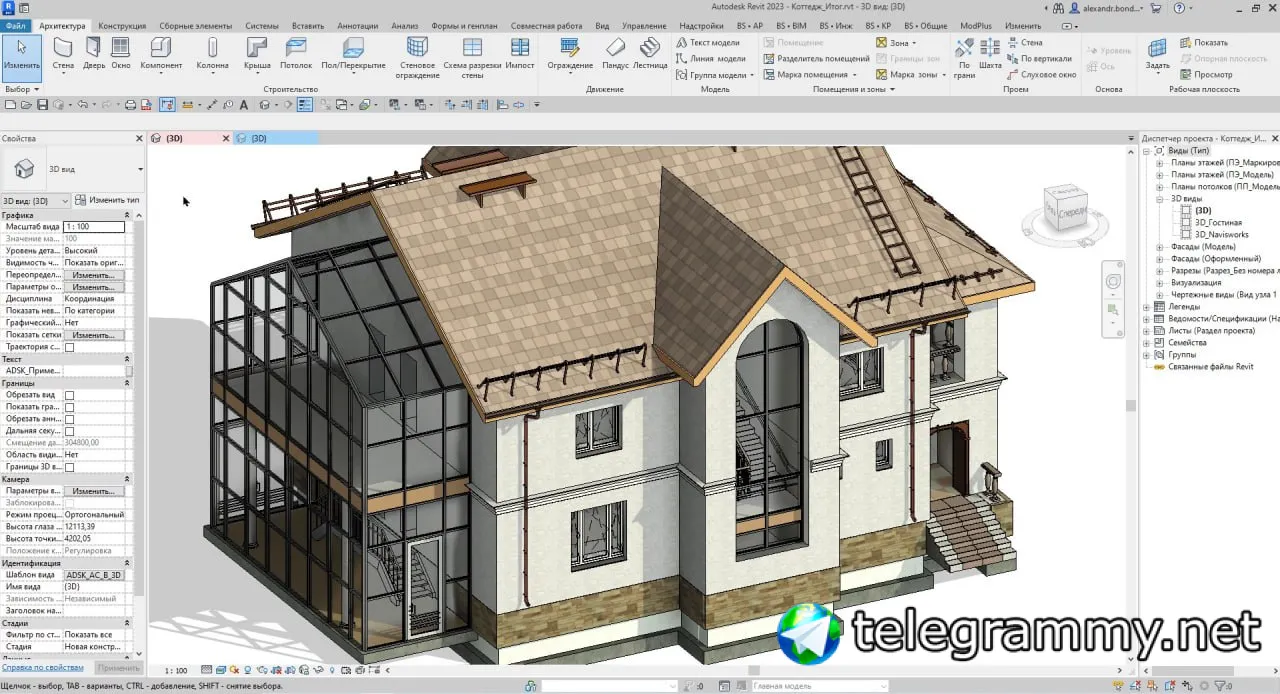This screenshot has width=1280, height=694.
Task: Expand the Группы tree node
Action: click(1147, 354)
